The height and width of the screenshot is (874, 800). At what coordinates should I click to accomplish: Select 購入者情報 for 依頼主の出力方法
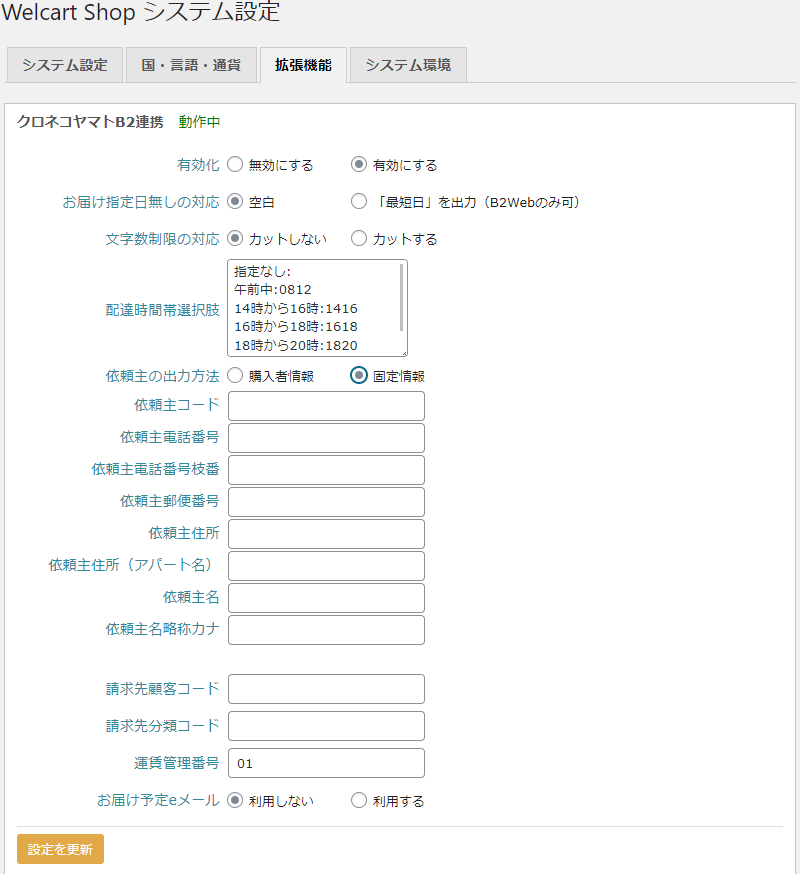(235, 375)
